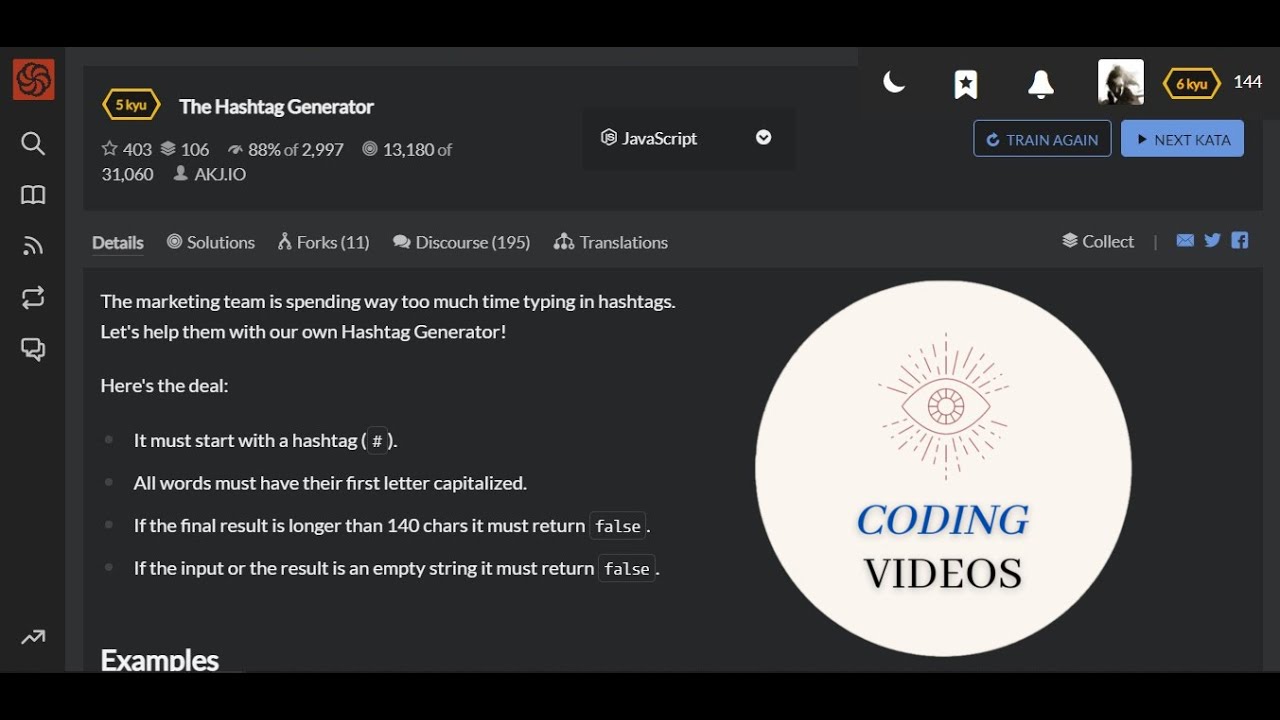Open the discussions chat icon in sidebar
The image size is (1280, 720).
pos(33,349)
